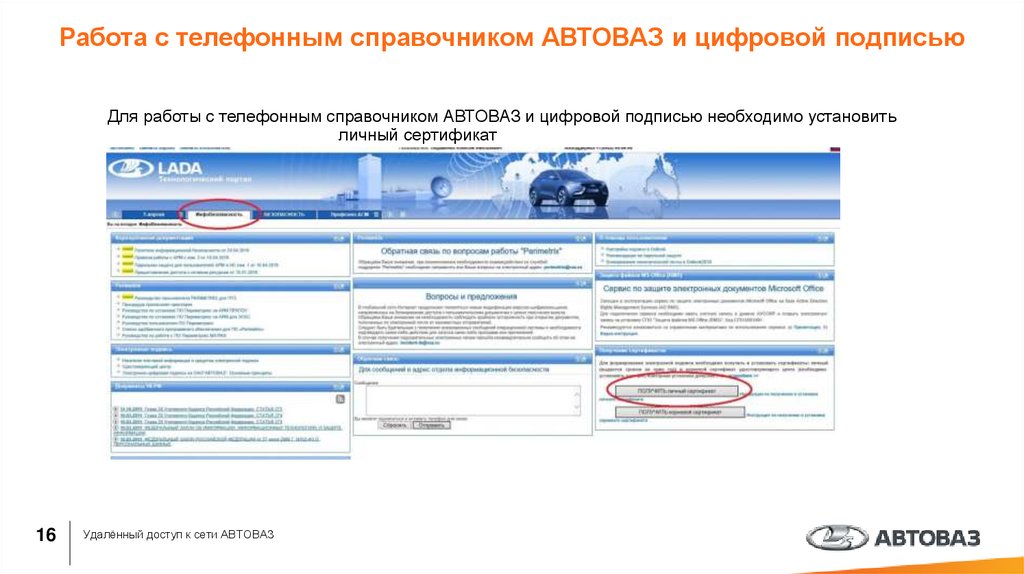Click the collapse icon in Получение сертификатов panel header
This screenshot has height=574, width=1024.
(823, 351)
